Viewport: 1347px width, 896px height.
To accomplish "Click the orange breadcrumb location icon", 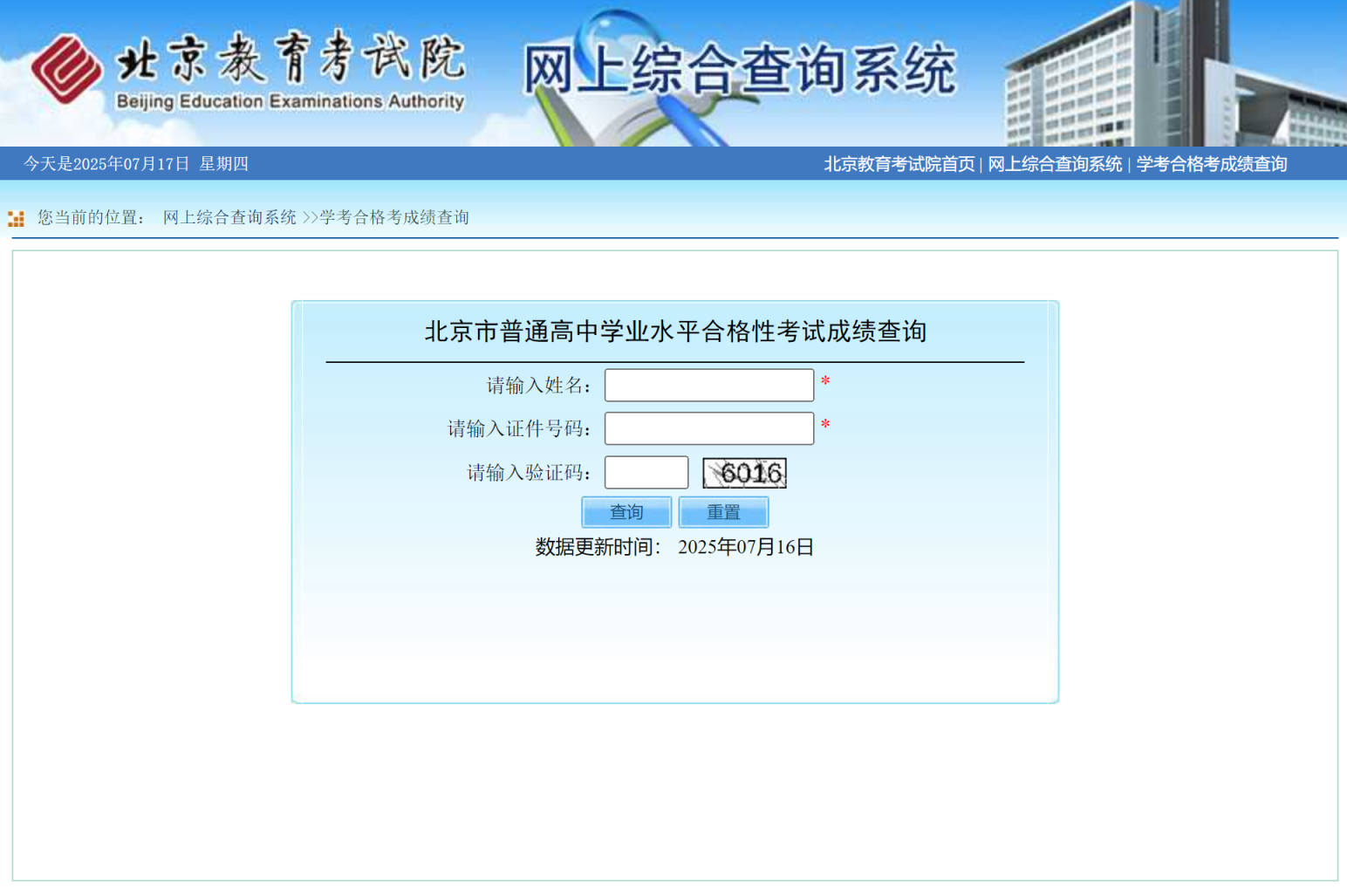I will tap(16, 218).
